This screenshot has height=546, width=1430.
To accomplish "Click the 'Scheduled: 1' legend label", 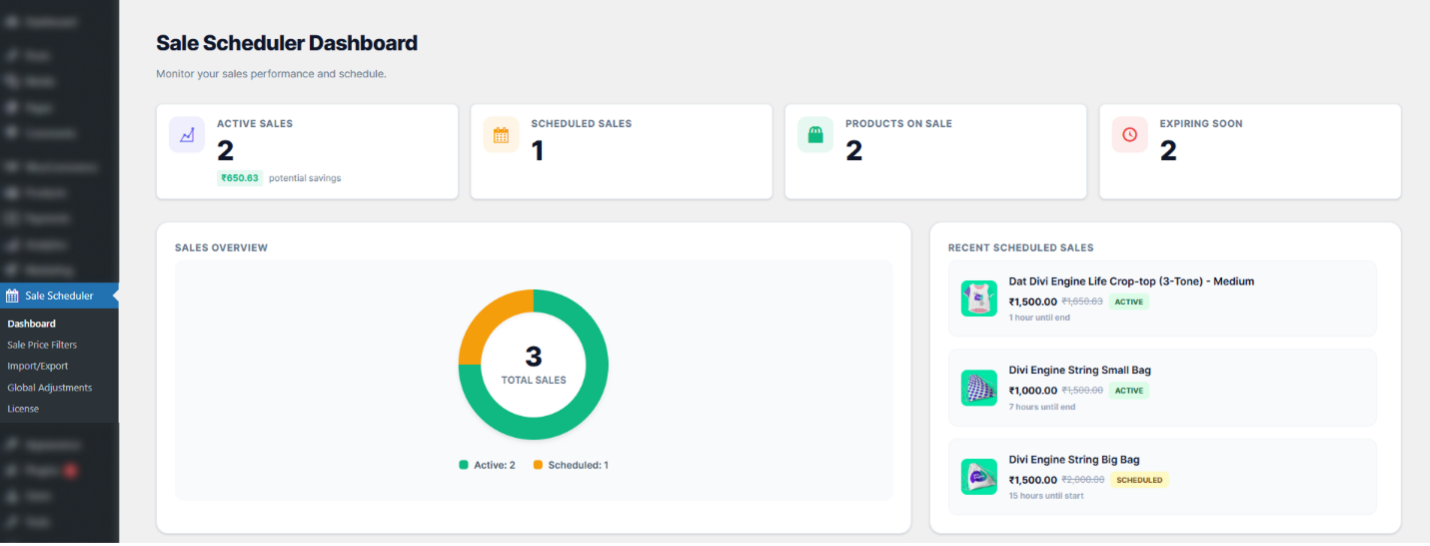I will click(x=579, y=465).
